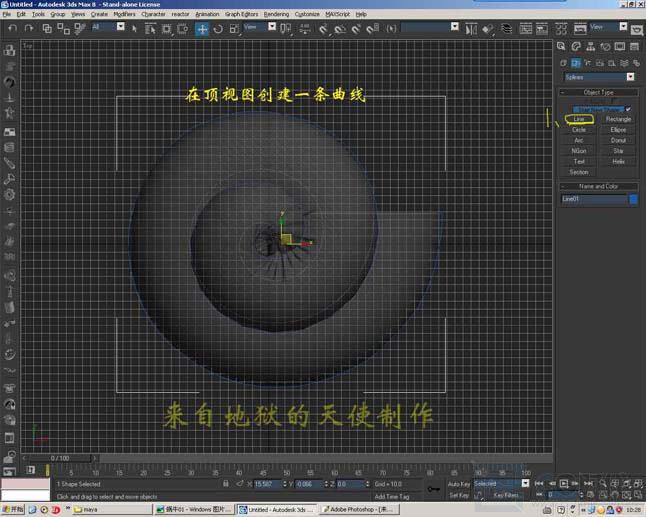Toggle Window/Crossing selection mode icon
This screenshot has height=517, width=646.
click(183, 29)
